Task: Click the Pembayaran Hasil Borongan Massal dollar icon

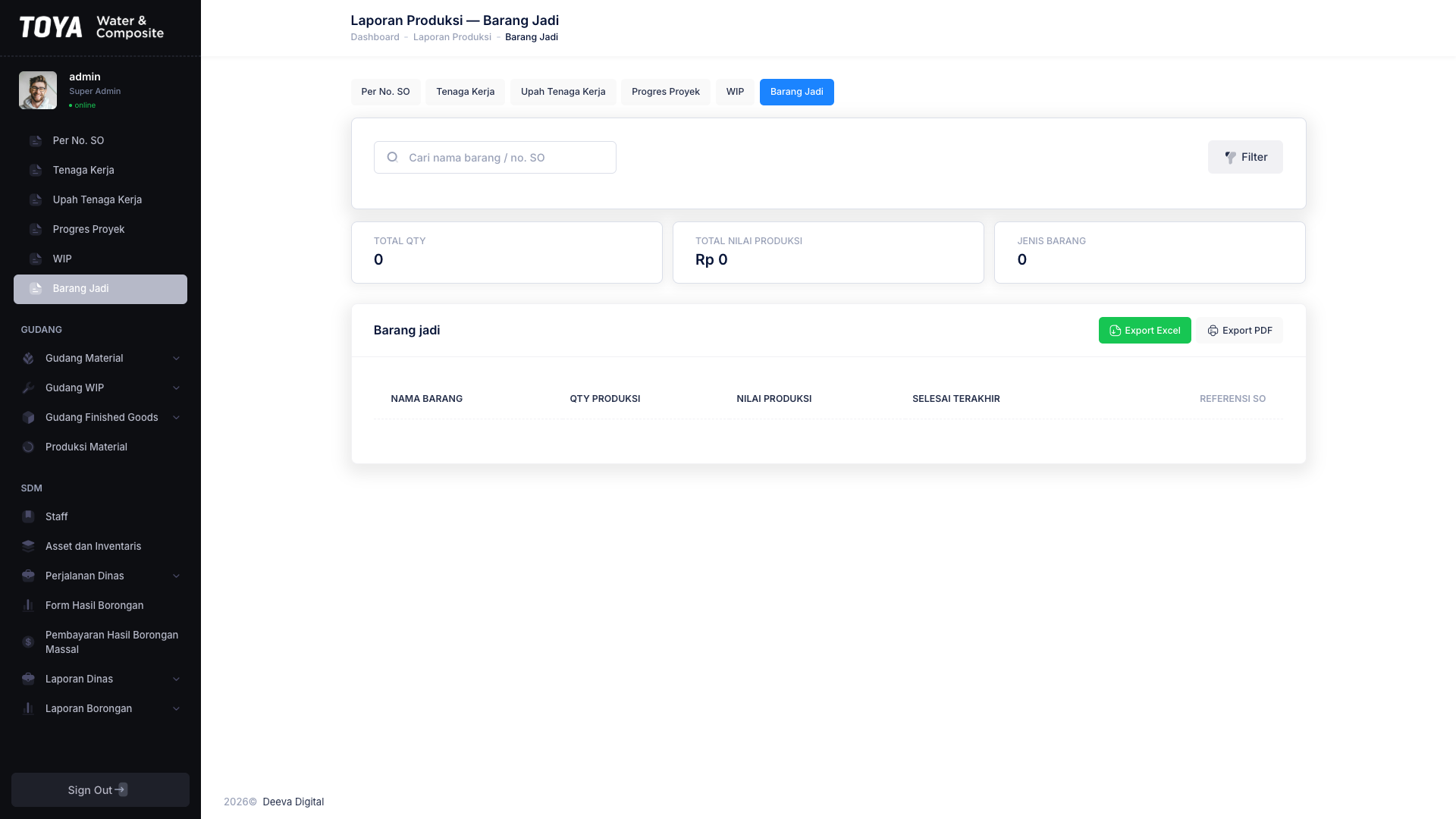Action: click(x=28, y=642)
